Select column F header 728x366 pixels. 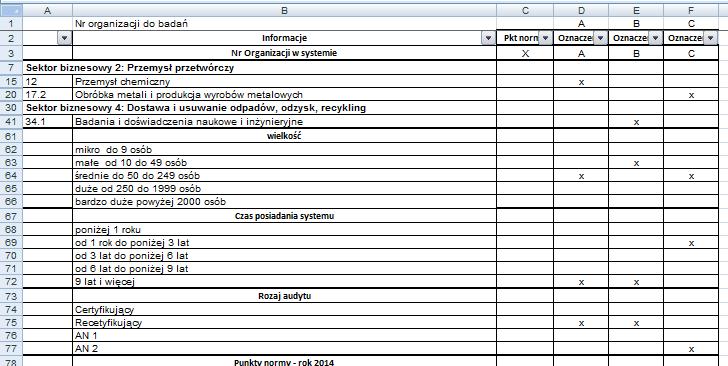pyautogui.click(x=691, y=11)
